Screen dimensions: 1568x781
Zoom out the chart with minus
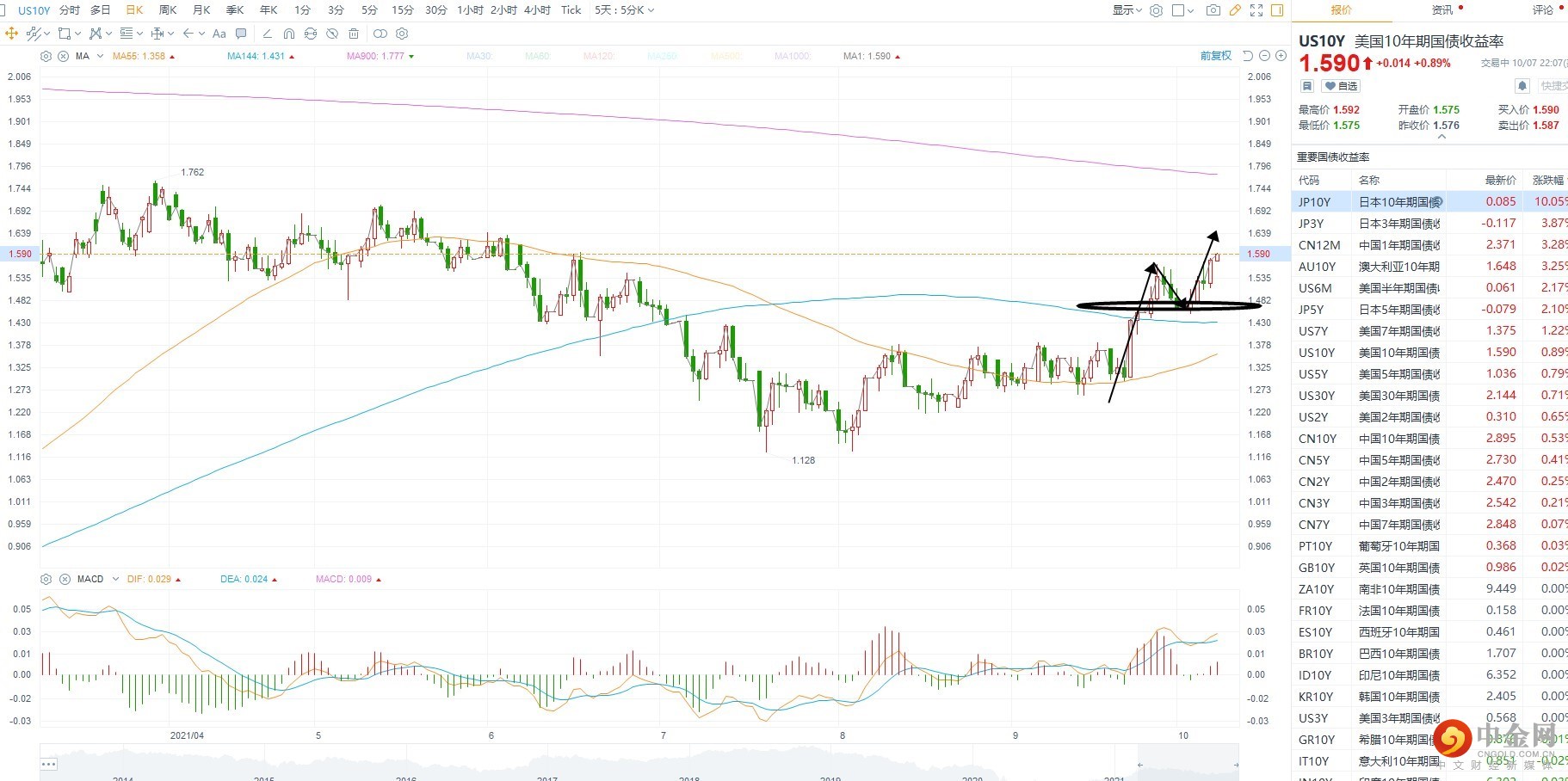[x=1264, y=56]
